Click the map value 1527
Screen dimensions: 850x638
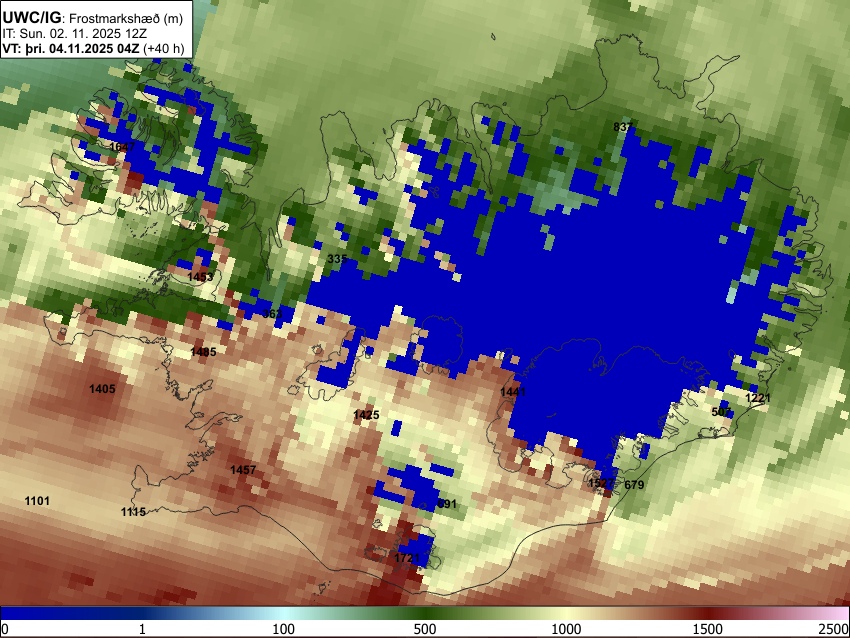coord(601,483)
